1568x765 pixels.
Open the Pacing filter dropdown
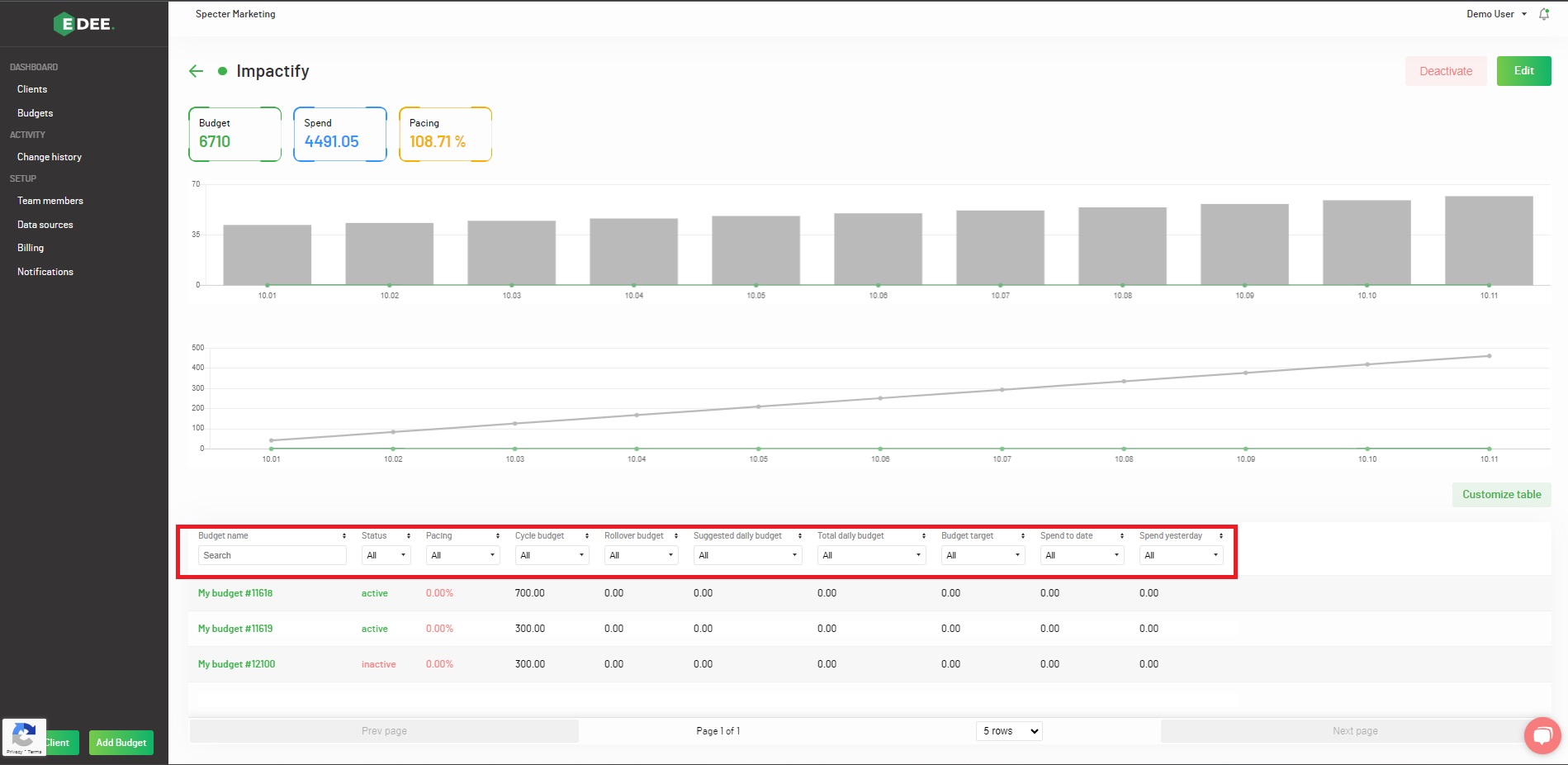[x=463, y=555]
